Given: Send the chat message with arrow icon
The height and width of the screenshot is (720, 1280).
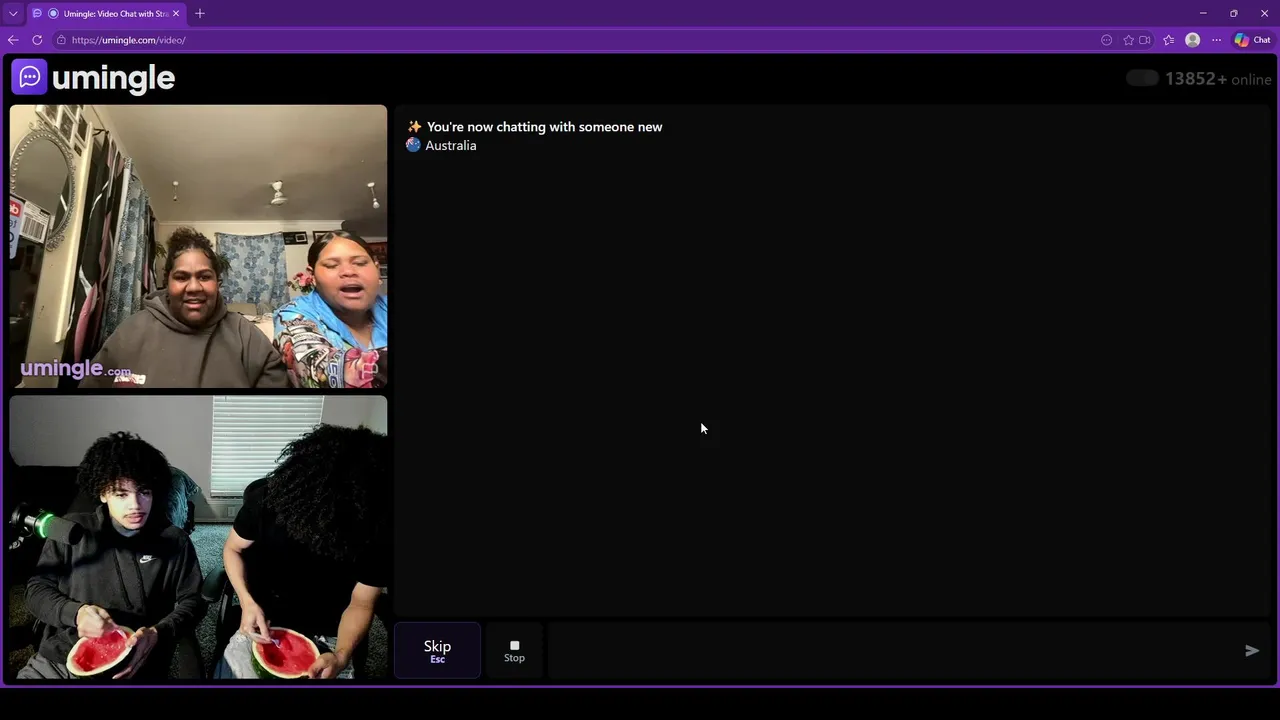Looking at the screenshot, I should coord(1251,651).
